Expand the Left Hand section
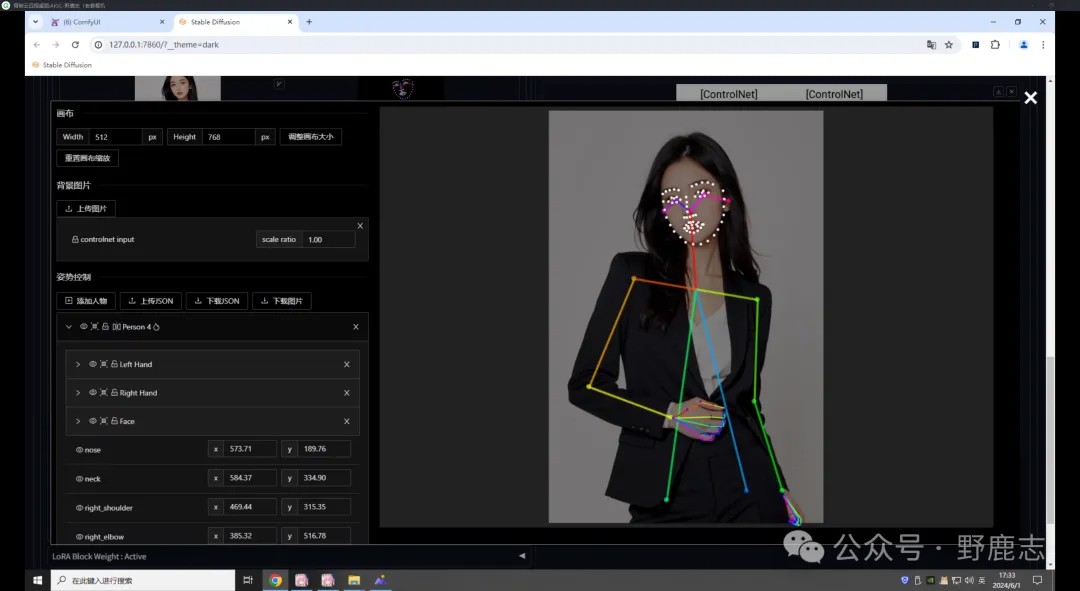Viewport: 1080px width, 591px height. pyautogui.click(x=78, y=364)
